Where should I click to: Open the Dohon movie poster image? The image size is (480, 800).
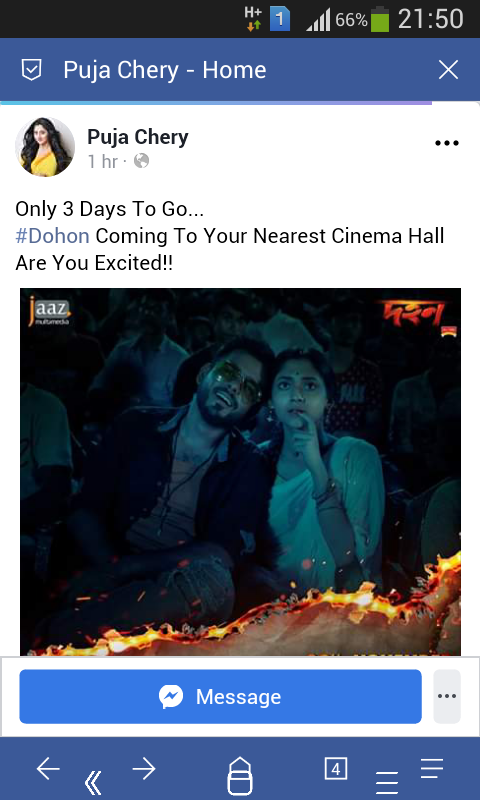[240, 472]
